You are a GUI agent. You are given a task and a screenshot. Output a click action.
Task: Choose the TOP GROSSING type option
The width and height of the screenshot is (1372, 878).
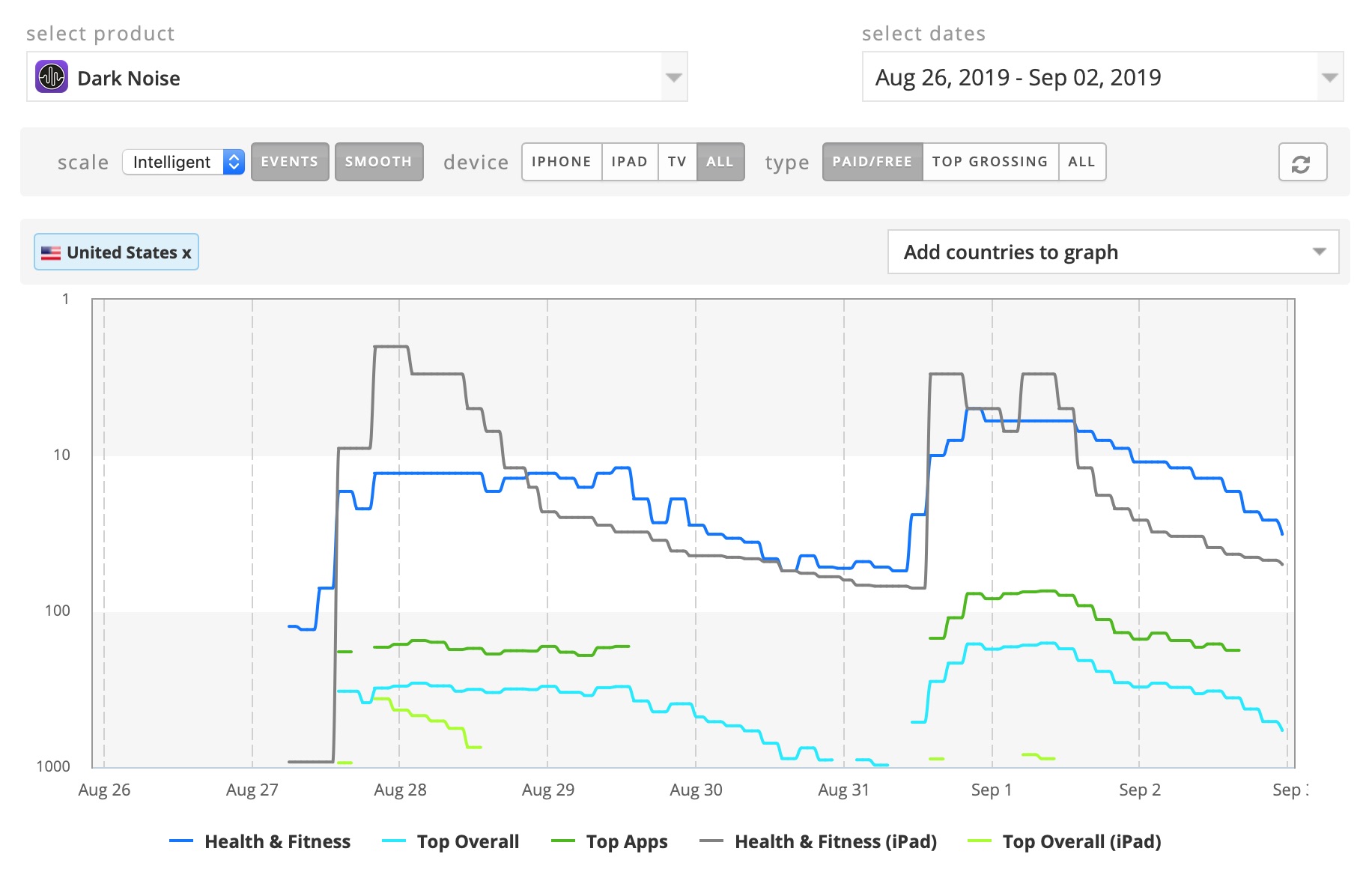pos(990,162)
